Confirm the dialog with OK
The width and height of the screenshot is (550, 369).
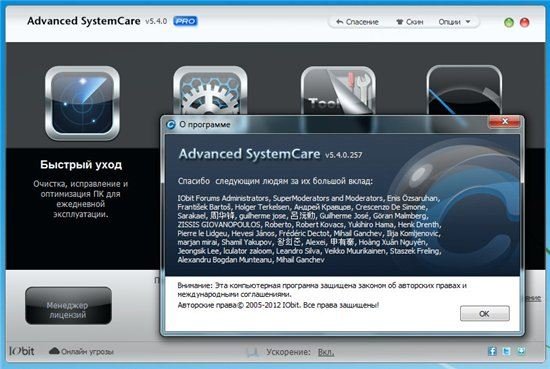[485, 313]
